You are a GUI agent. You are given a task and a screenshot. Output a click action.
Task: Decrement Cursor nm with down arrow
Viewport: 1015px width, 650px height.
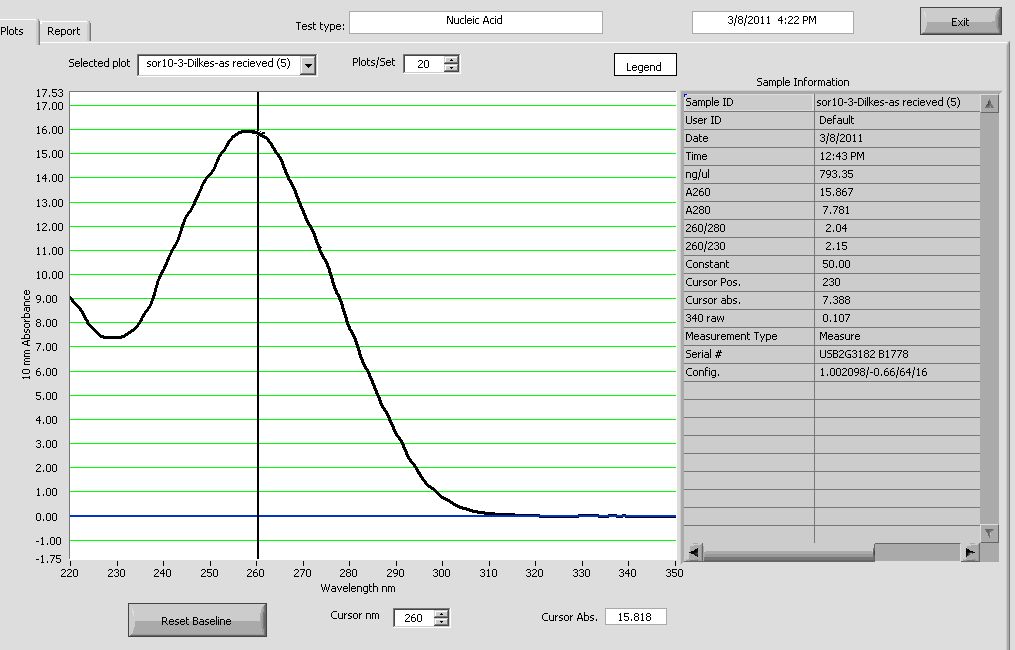pos(441,622)
